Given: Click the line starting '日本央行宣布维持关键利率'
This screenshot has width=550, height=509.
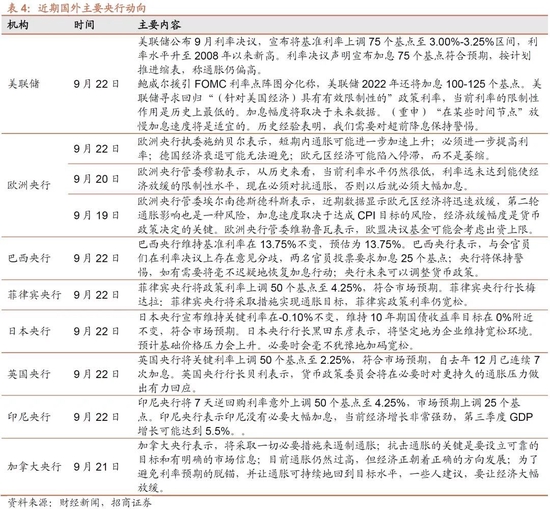Looking at the screenshot, I should [x=336, y=317].
